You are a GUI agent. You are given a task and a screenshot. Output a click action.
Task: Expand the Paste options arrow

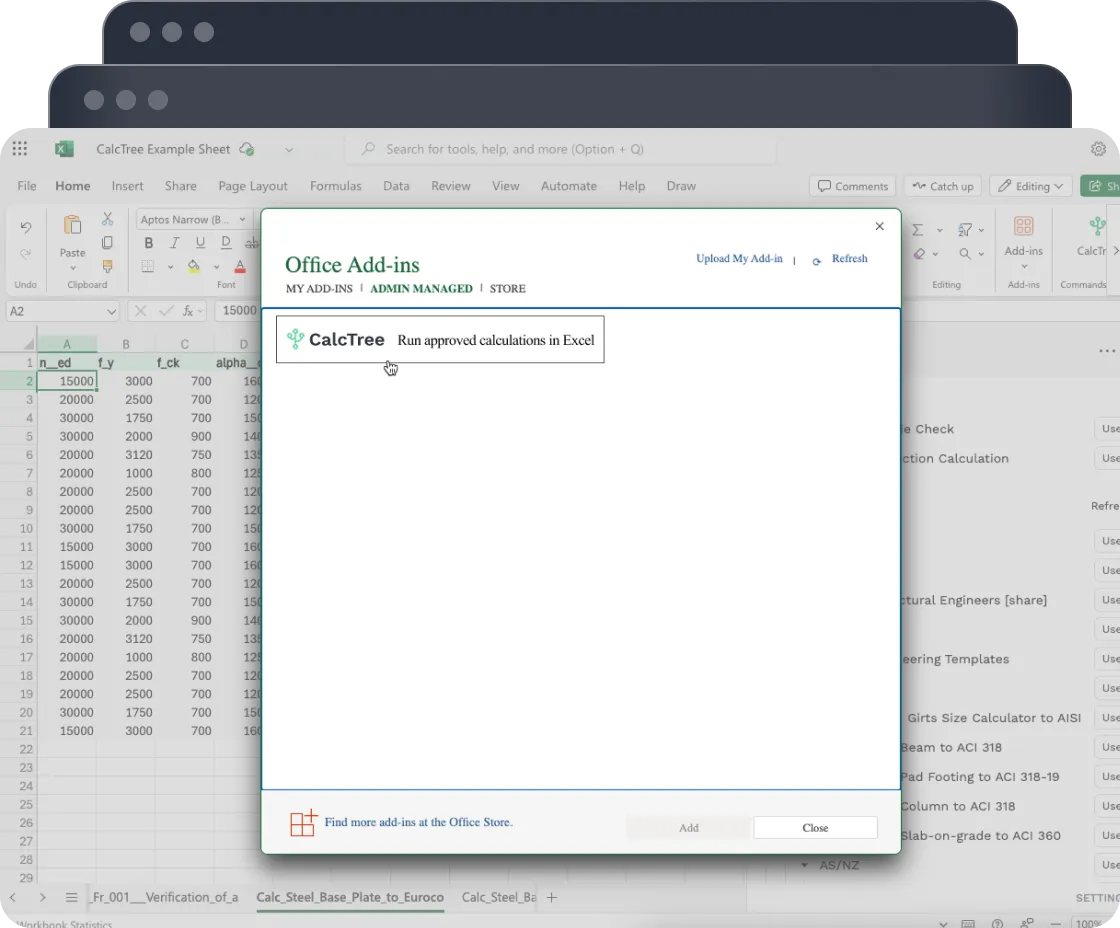click(x=72, y=268)
